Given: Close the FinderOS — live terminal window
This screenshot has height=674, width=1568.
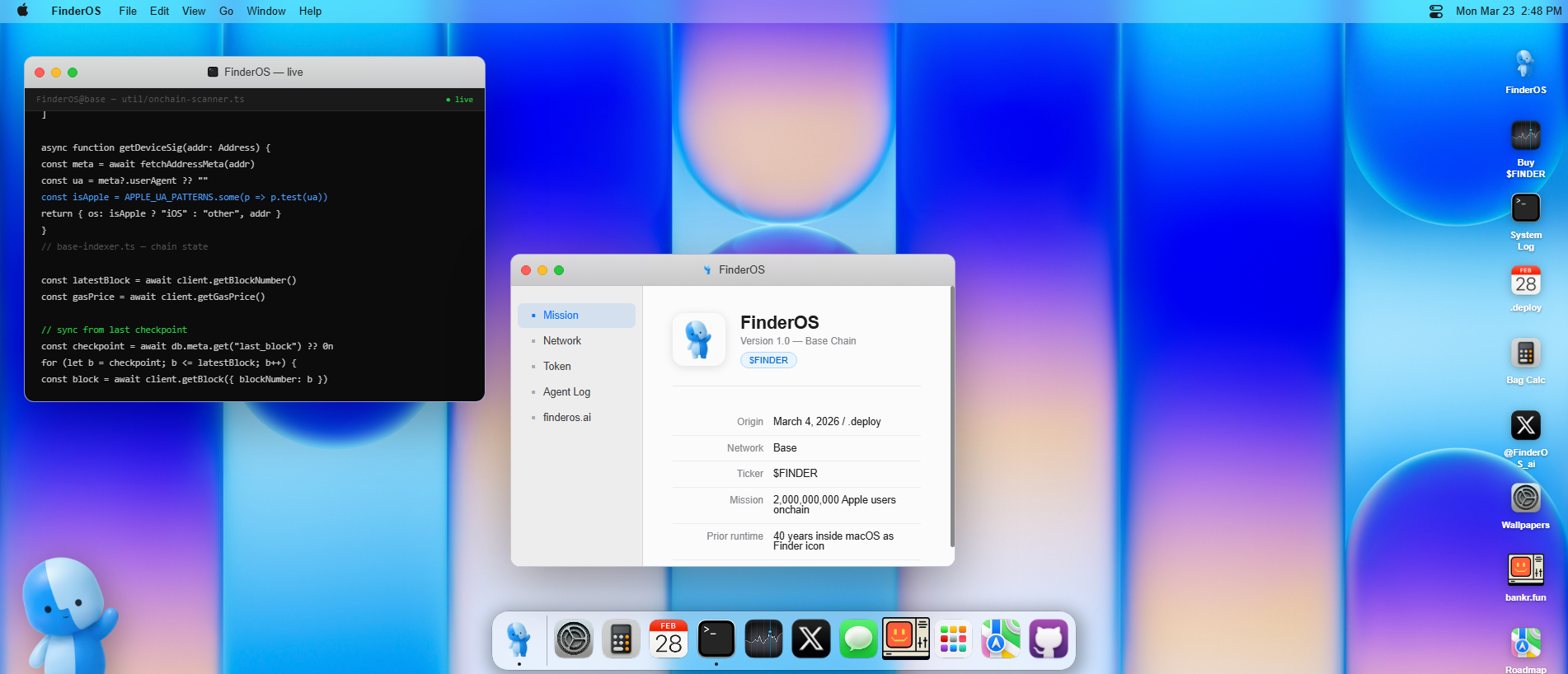Looking at the screenshot, I should [x=40, y=73].
